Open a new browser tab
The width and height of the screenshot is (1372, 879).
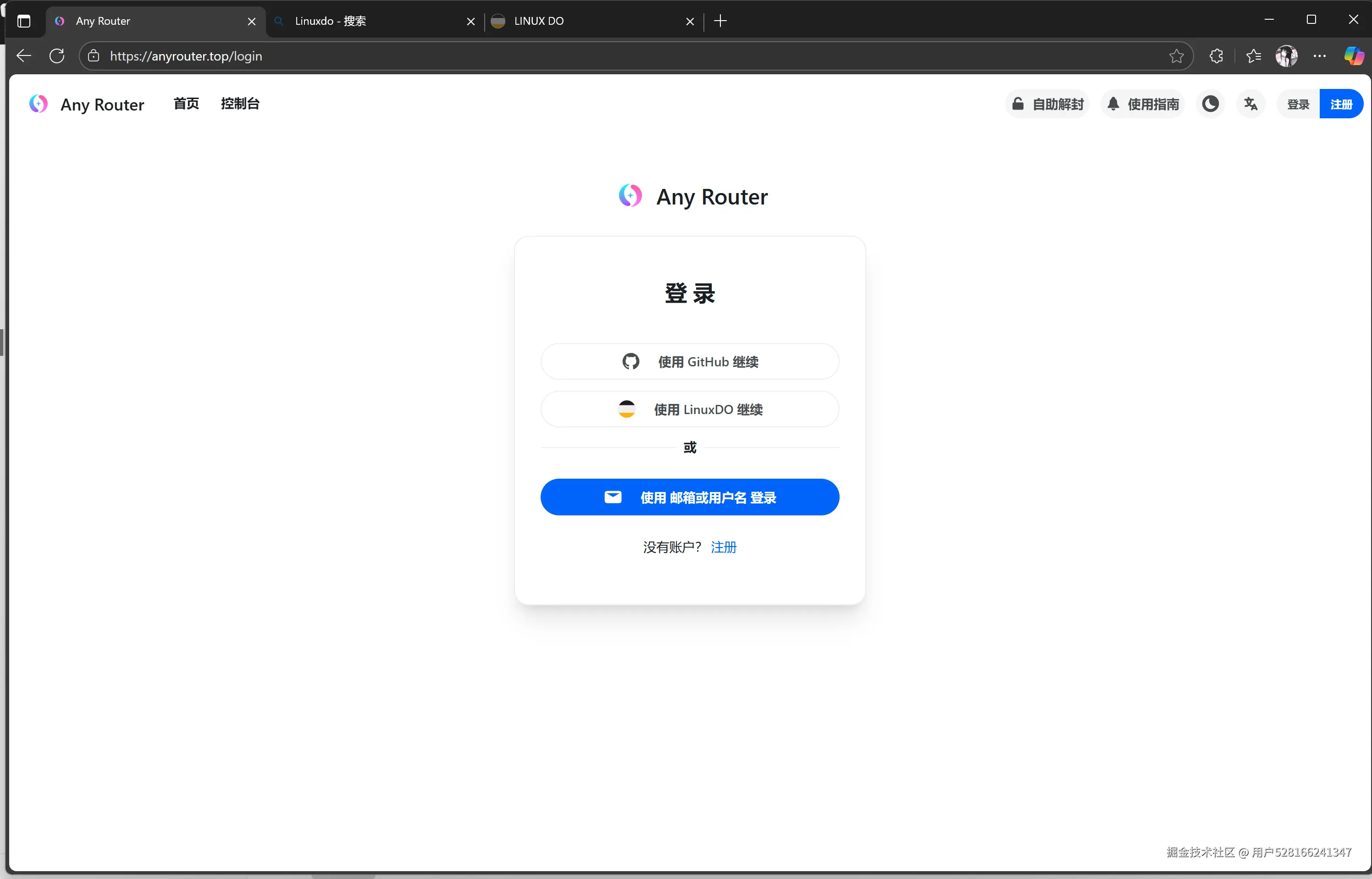[720, 21]
